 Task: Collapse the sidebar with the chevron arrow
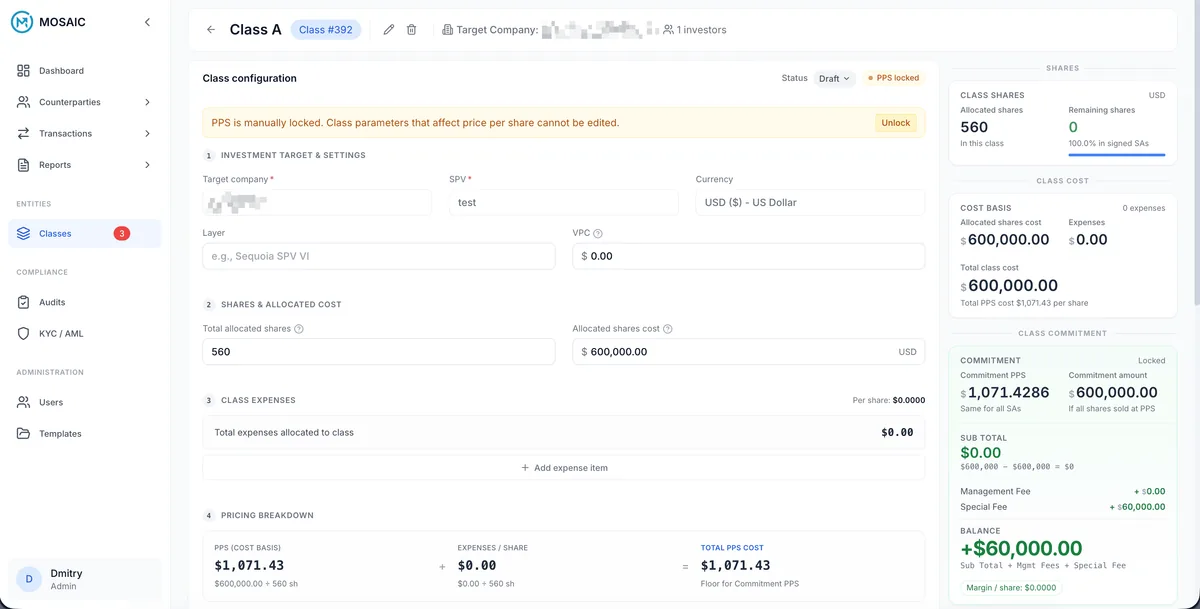[x=148, y=22]
